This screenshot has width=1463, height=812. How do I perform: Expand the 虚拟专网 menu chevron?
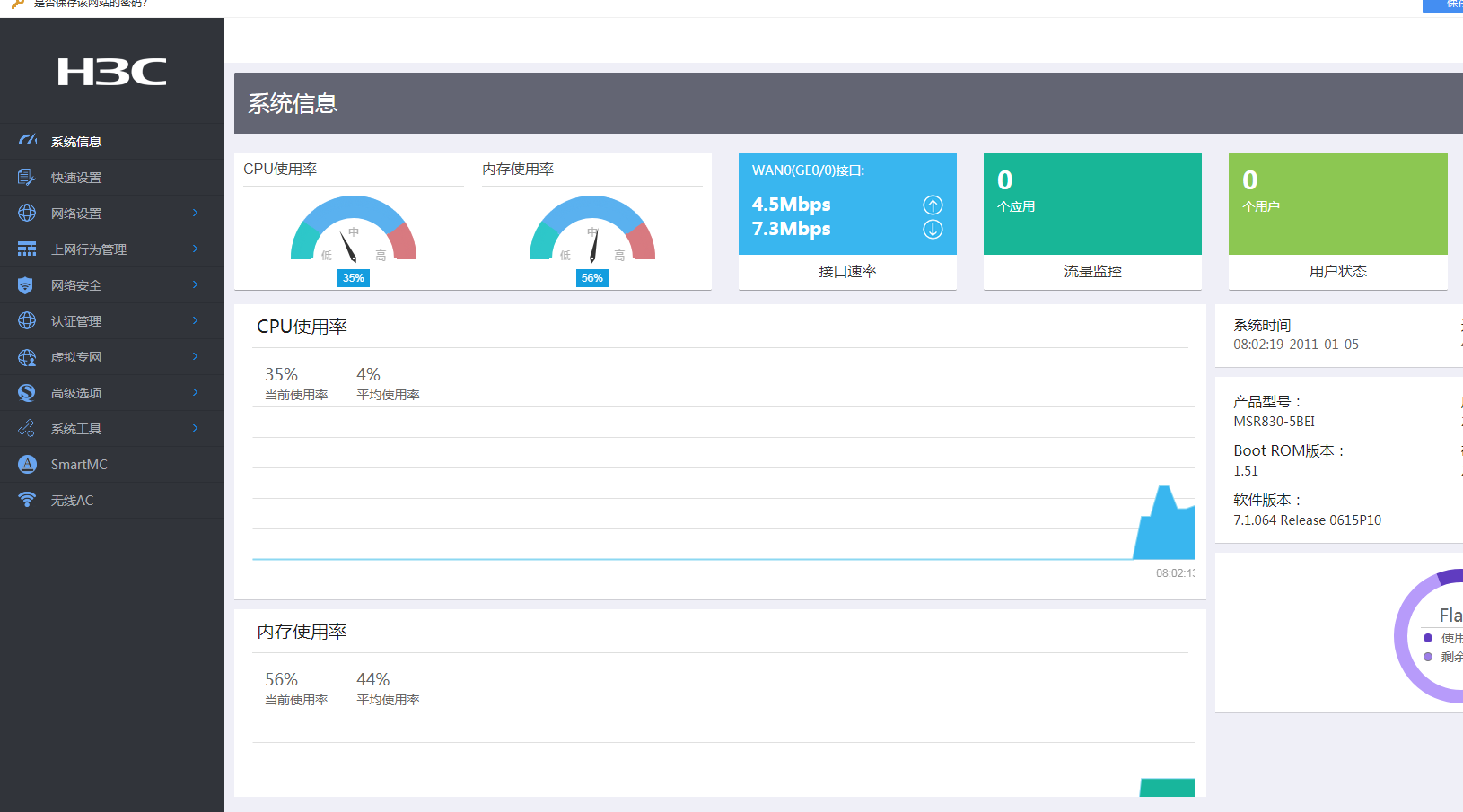[195, 356]
